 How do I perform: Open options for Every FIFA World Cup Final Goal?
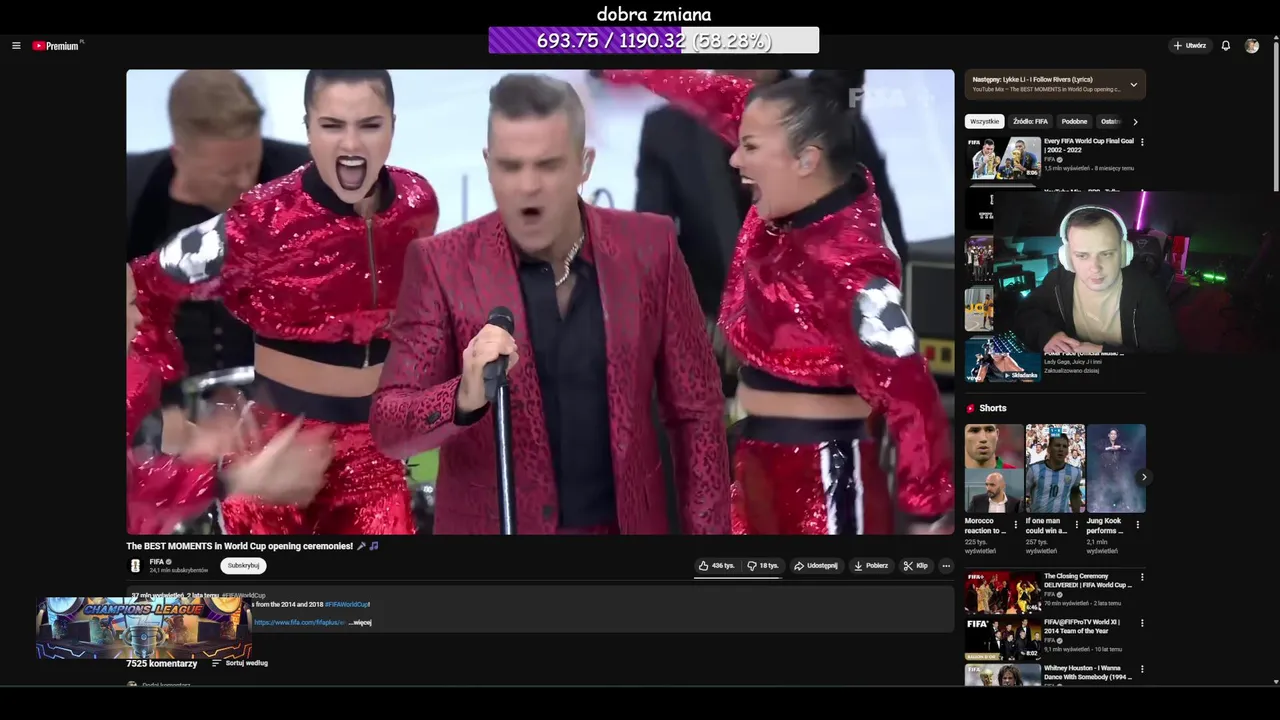click(1142, 142)
